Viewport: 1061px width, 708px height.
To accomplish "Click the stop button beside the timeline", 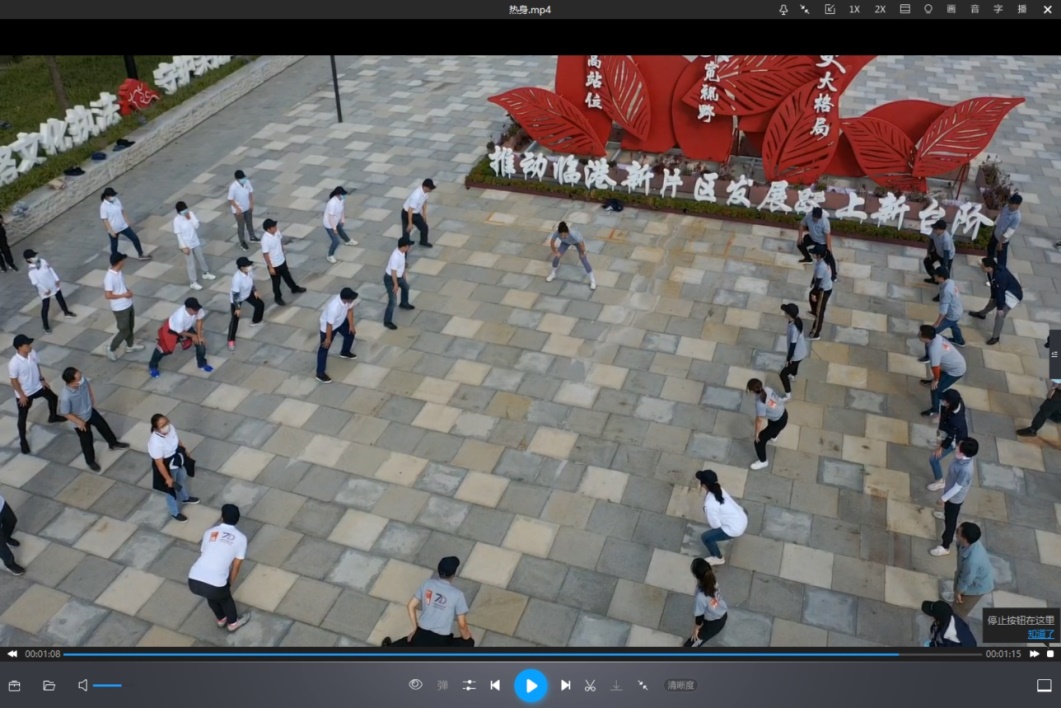I will 1050,654.
